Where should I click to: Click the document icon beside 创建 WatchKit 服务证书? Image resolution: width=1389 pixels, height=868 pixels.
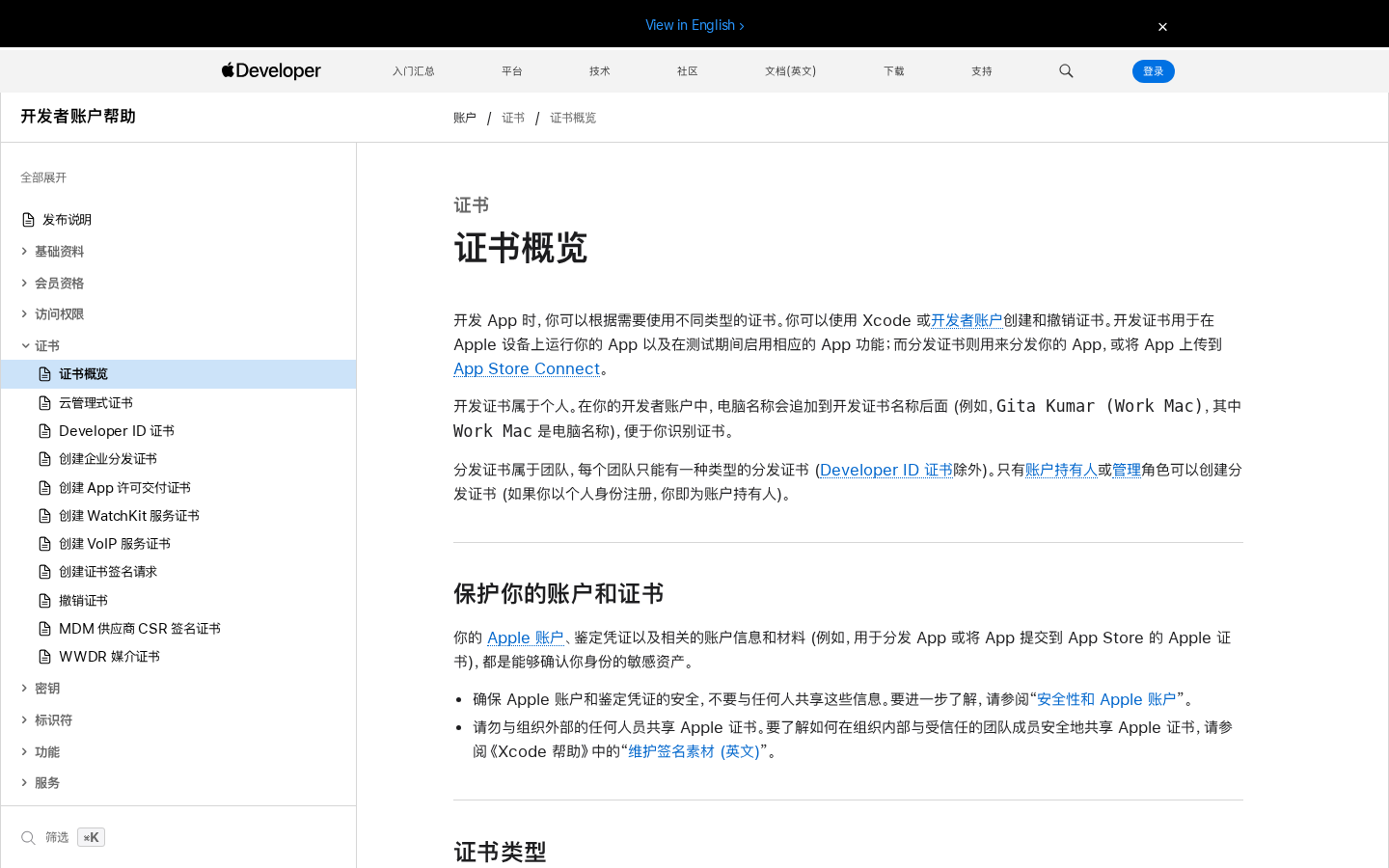pos(44,516)
